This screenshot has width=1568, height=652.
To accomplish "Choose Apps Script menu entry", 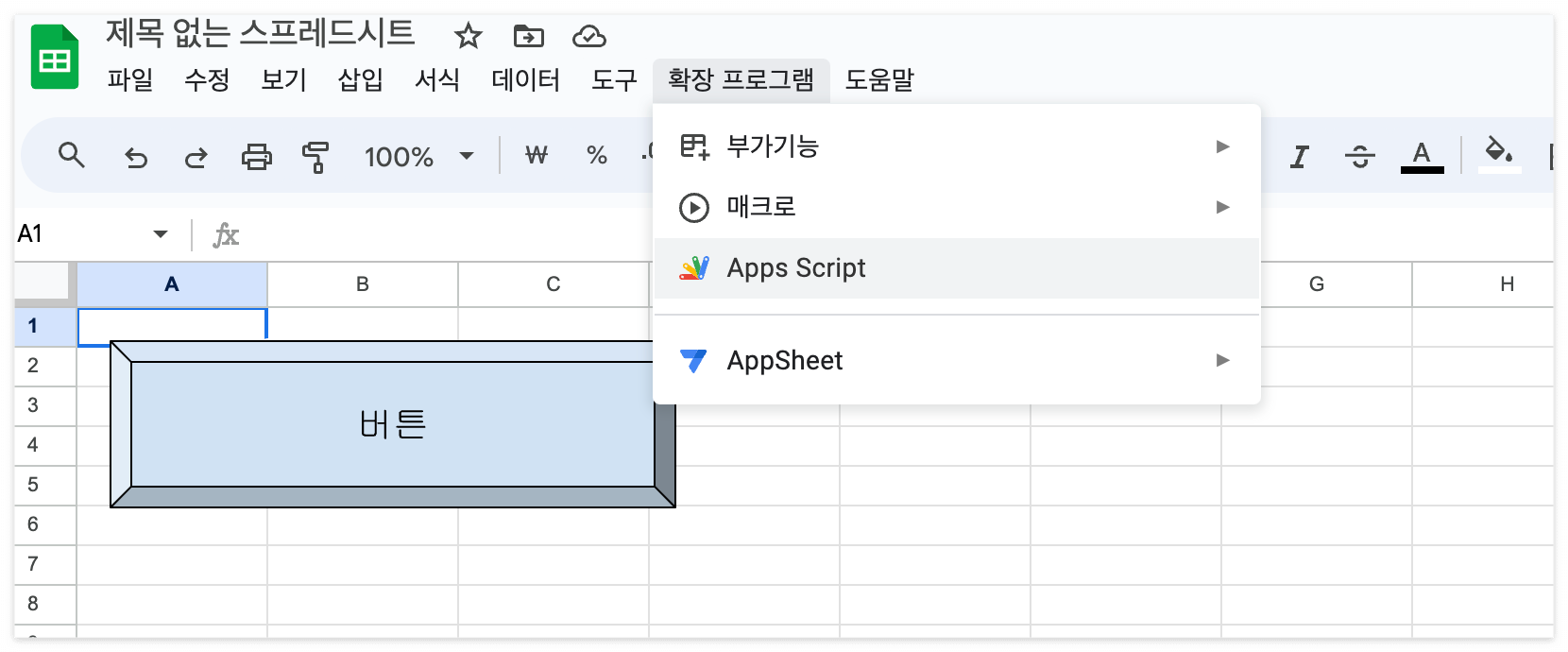I will coord(957,268).
